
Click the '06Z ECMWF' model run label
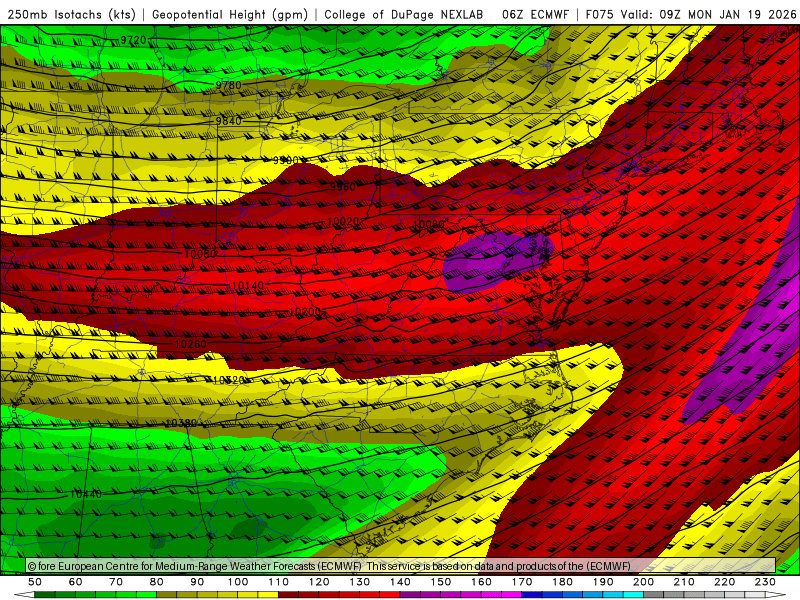pyautogui.click(x=535, y=15)
